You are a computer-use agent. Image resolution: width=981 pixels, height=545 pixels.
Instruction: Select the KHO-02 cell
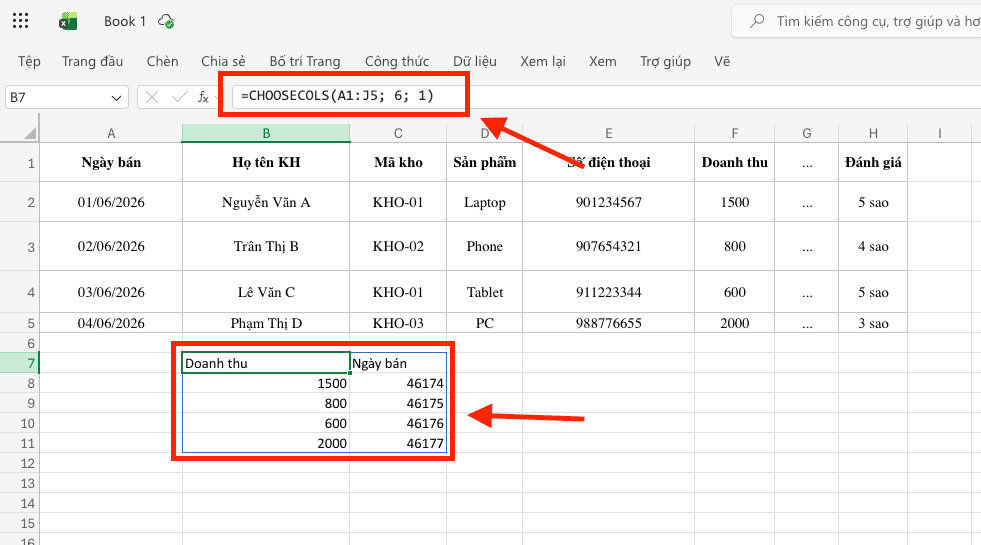point(398,247)
